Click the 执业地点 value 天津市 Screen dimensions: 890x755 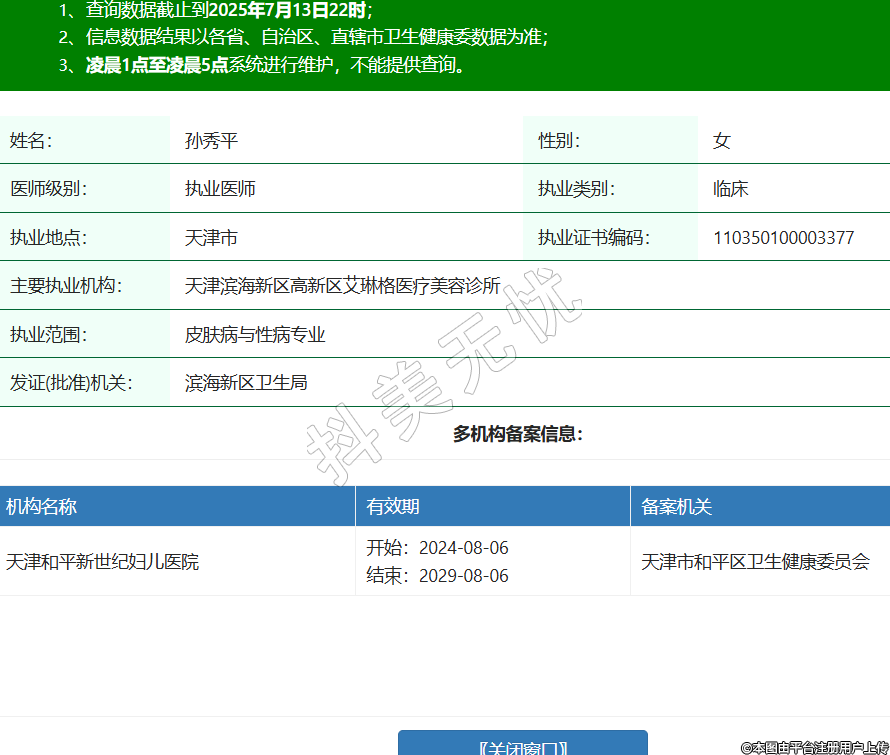click(x=211, y=238)
